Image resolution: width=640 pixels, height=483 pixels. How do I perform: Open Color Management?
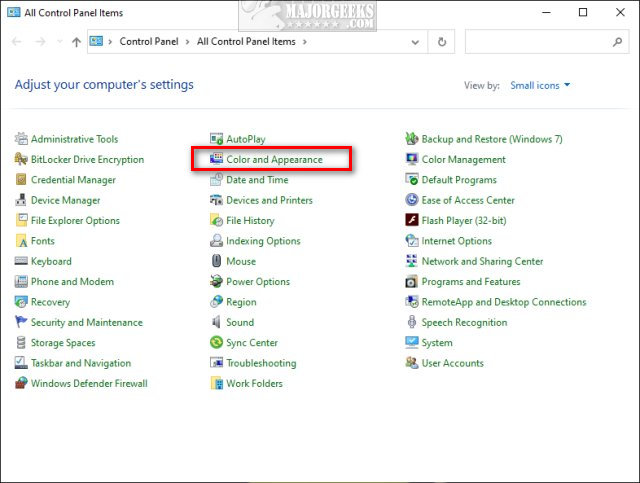pyautogui.click(x=463, y=160)
